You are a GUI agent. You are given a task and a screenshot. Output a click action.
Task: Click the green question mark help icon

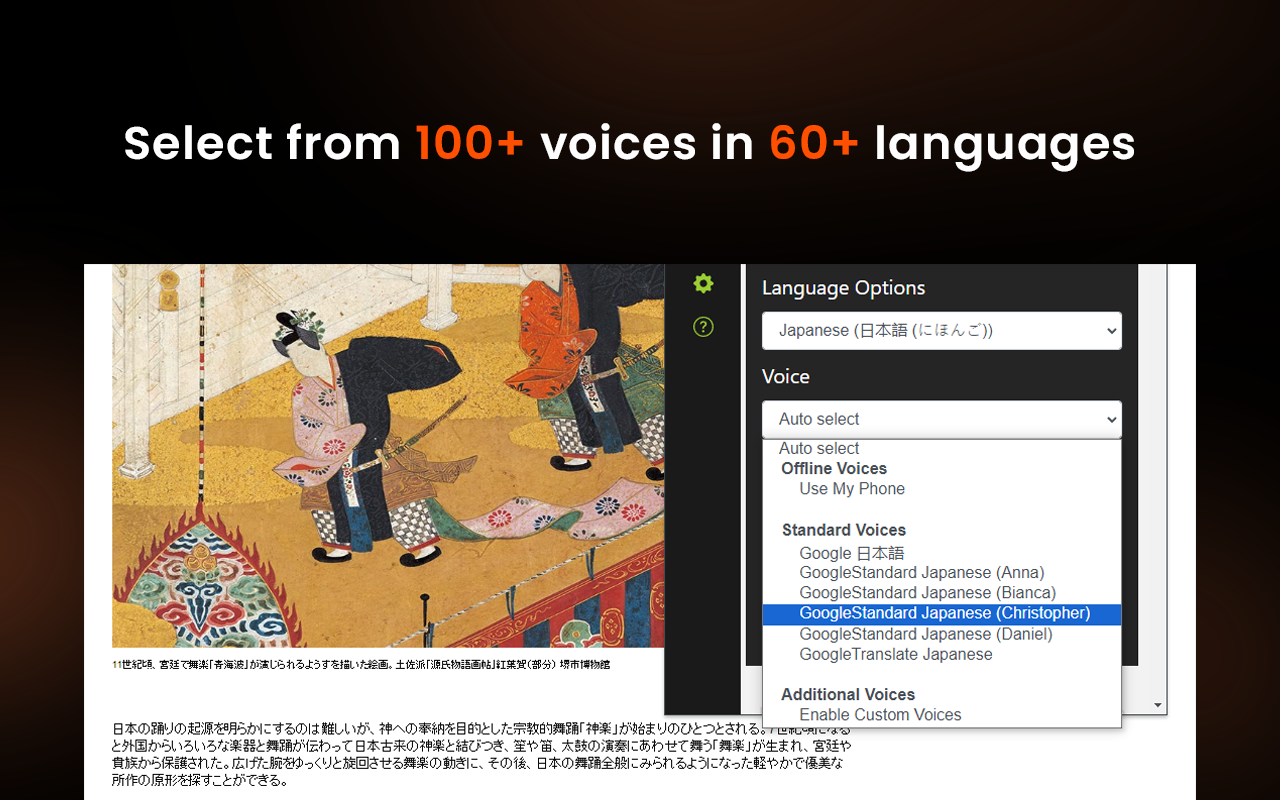pos(703,327)
